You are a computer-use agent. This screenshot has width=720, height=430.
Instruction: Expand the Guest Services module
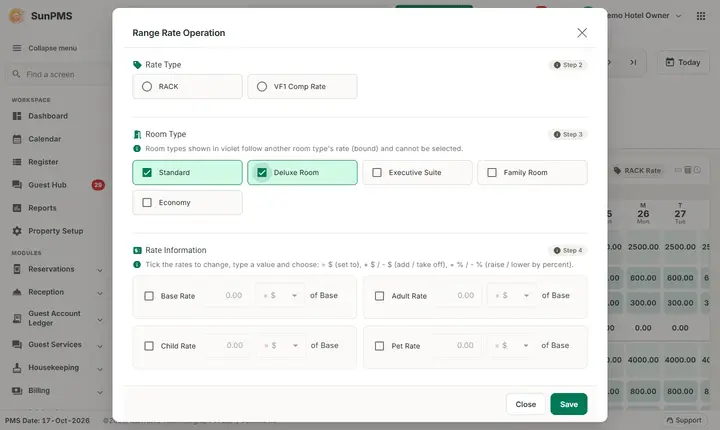click(x=100, y=345)
